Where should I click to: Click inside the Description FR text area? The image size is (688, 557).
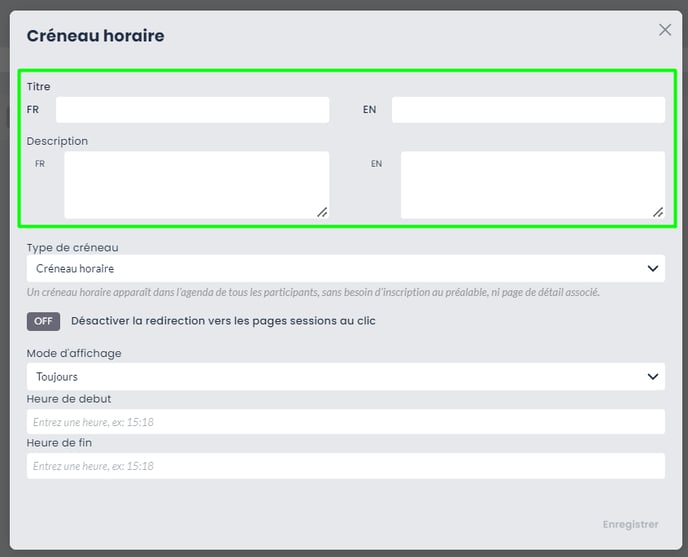click(x=197, y=185)
